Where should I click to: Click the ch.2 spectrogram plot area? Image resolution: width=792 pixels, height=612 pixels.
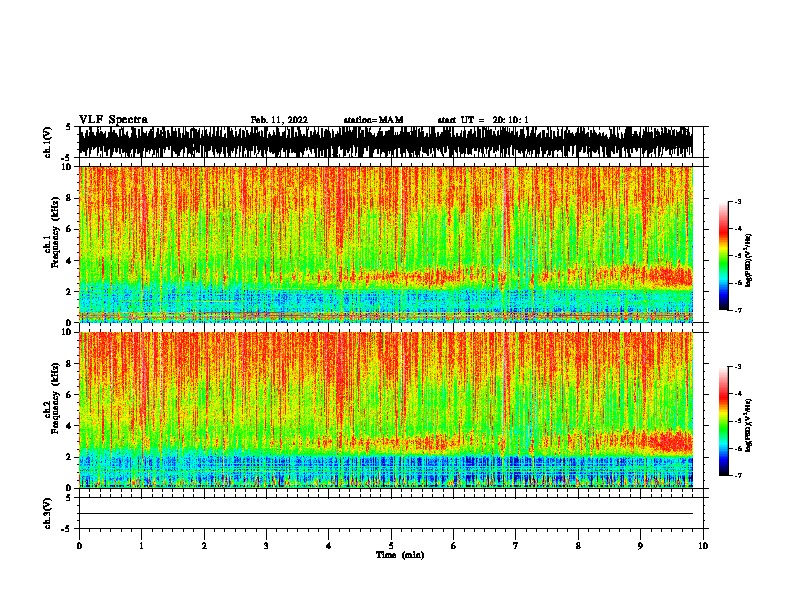[x=386, y=410]
